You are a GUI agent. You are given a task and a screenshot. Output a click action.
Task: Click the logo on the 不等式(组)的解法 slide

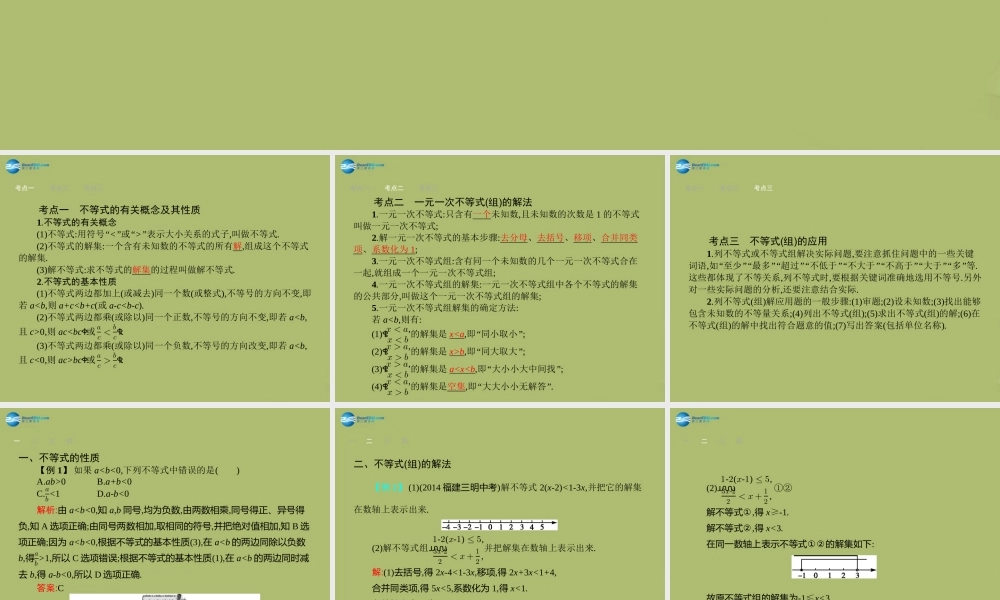point(362,419)
